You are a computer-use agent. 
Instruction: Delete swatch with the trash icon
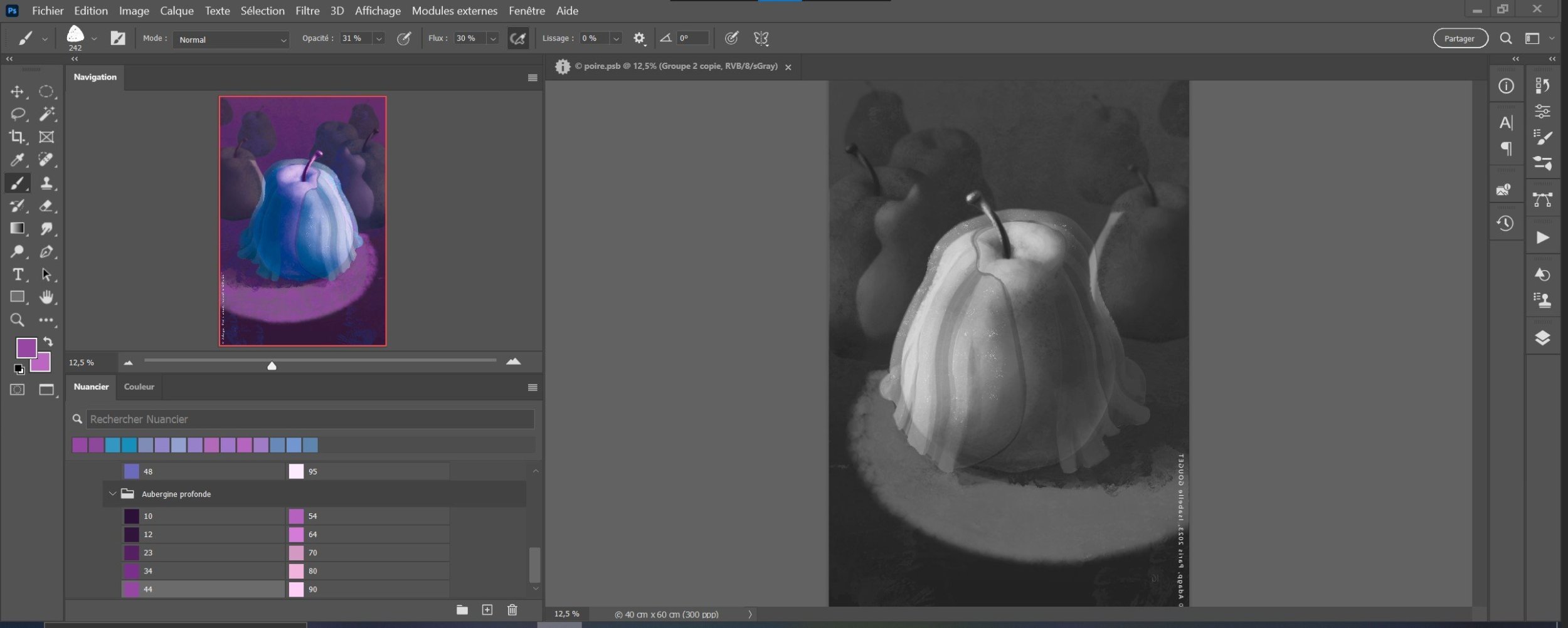[x=512, y=610]
